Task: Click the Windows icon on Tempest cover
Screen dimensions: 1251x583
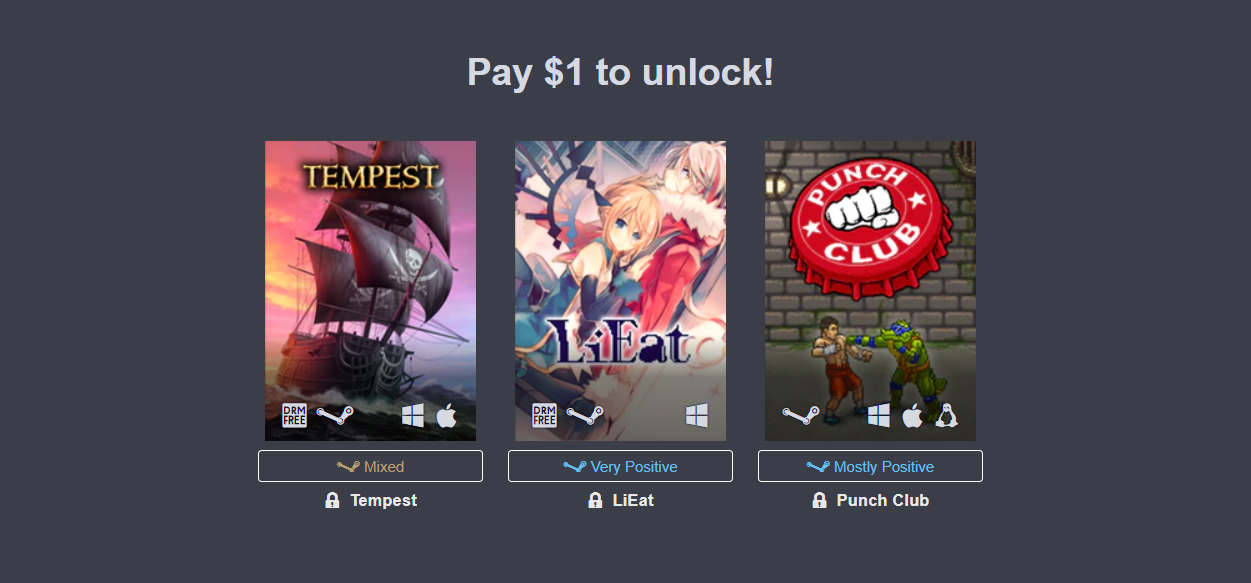Action: pyautogui.click(x=413, y=415)
